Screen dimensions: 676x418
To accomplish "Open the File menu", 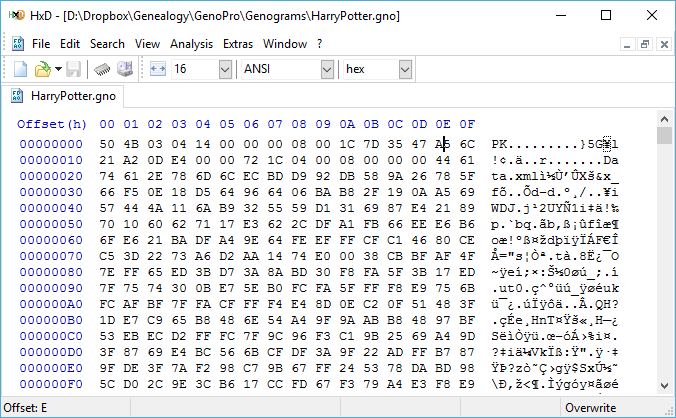I will tap(41, 44).
